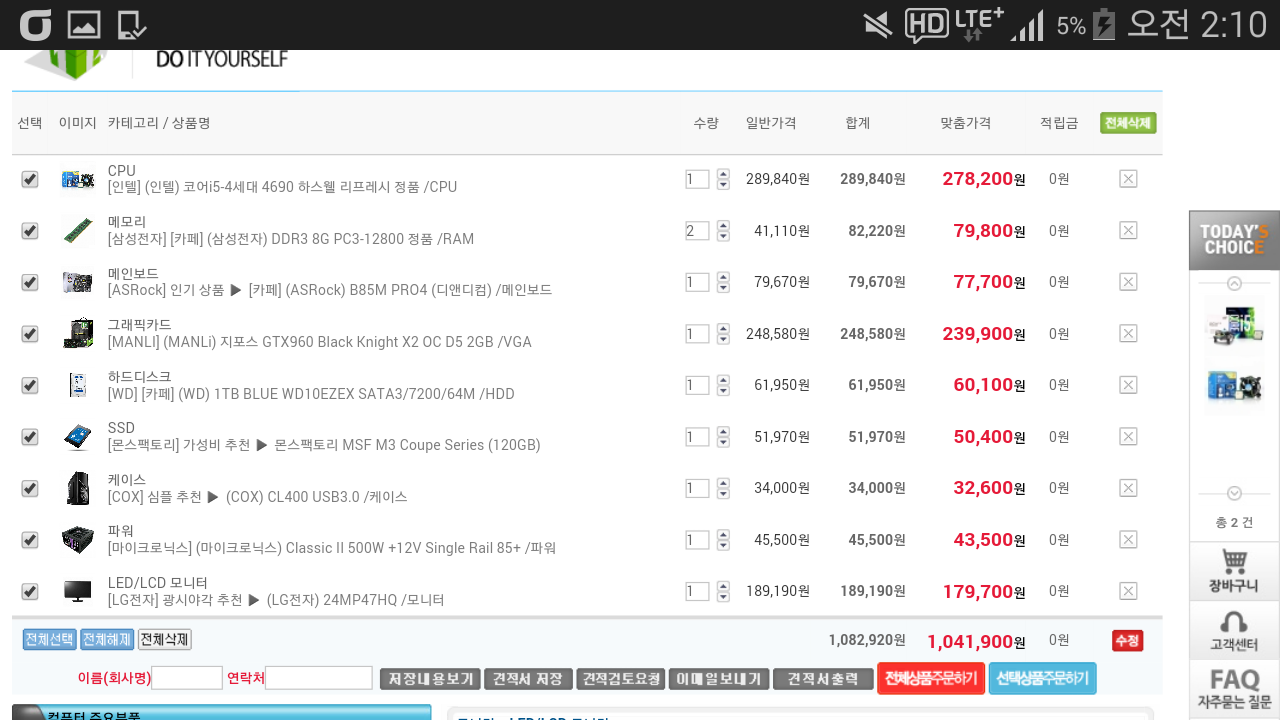Open the 그래픽카드 product thumbnail
Viewport: 1280px width, 720px height.
(x=77, y=333)
